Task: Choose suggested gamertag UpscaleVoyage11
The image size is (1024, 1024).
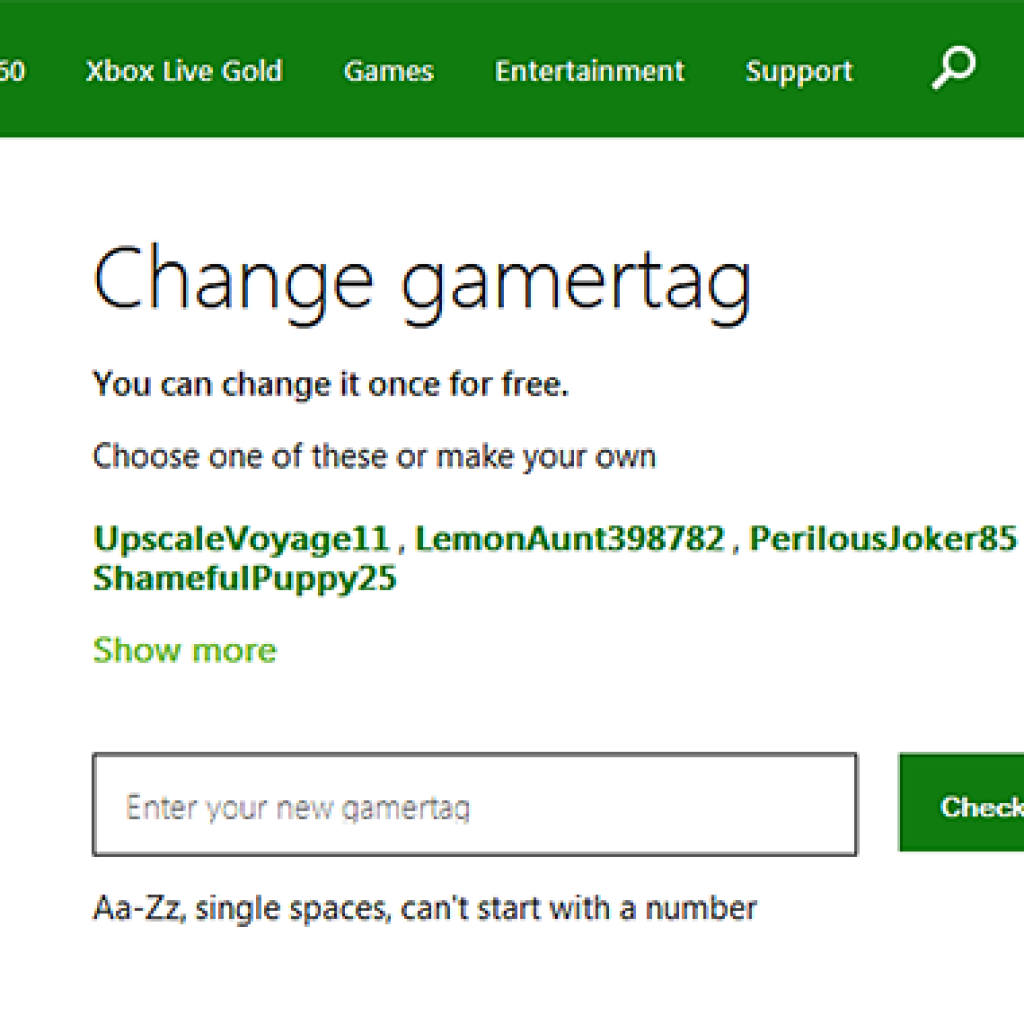Action: [240, 539]
